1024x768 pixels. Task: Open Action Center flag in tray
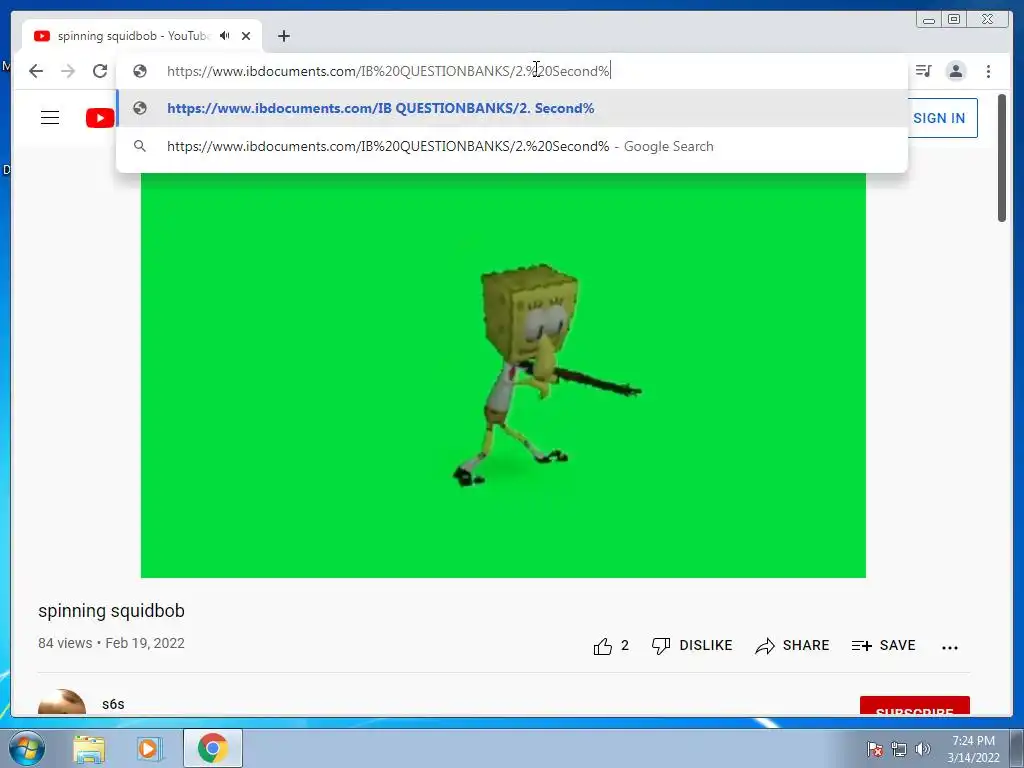tap(875, 749)
